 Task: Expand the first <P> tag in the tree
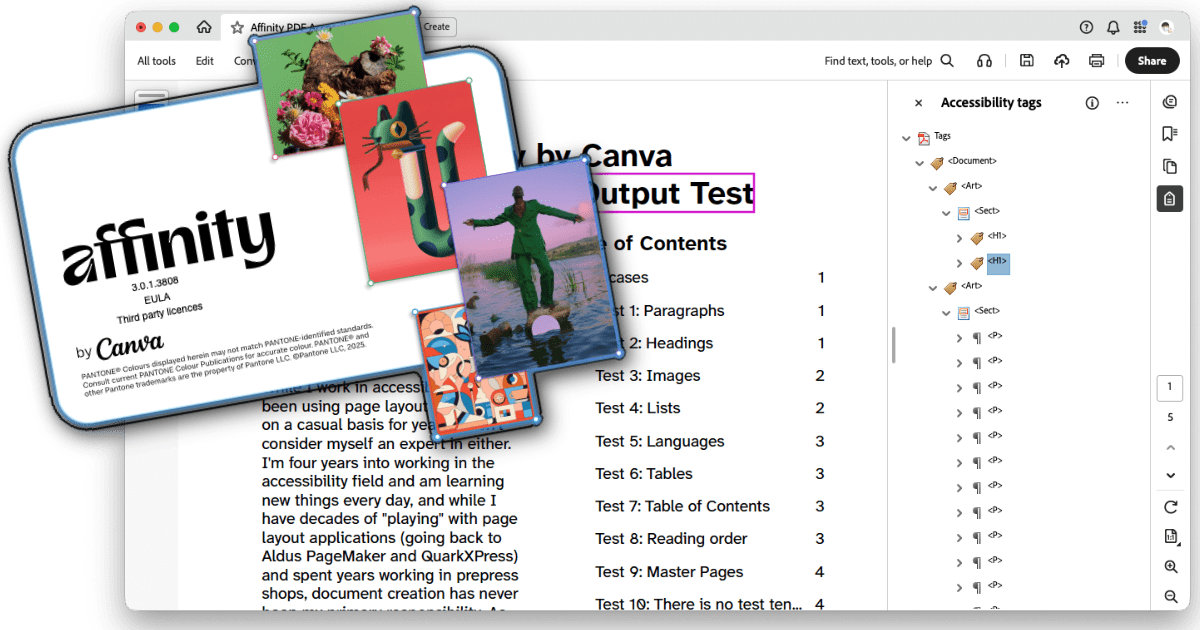959,337
